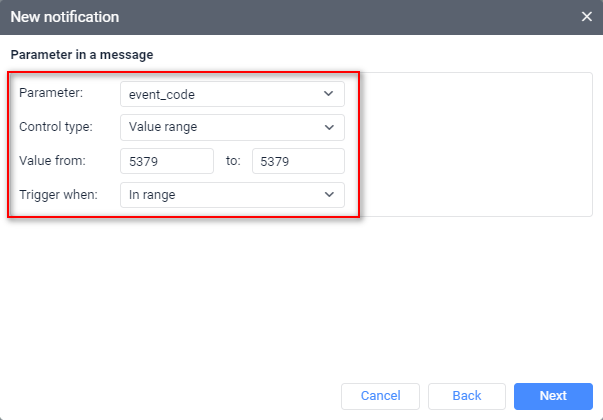The image size is (603, 420).
Task: Focus the 'to' value input field
Action: (298, 161)
